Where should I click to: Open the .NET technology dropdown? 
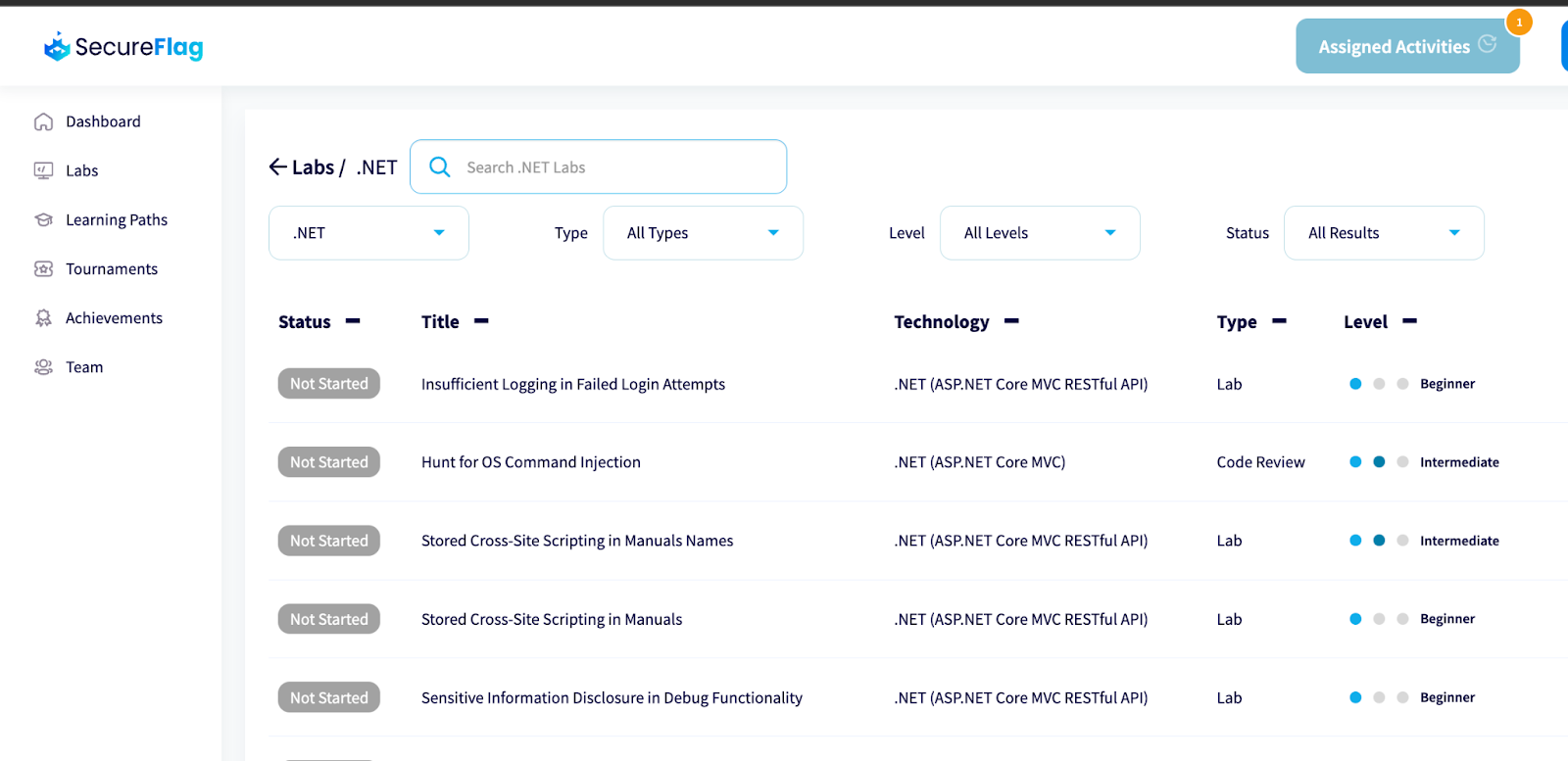(x=368, y=233)
